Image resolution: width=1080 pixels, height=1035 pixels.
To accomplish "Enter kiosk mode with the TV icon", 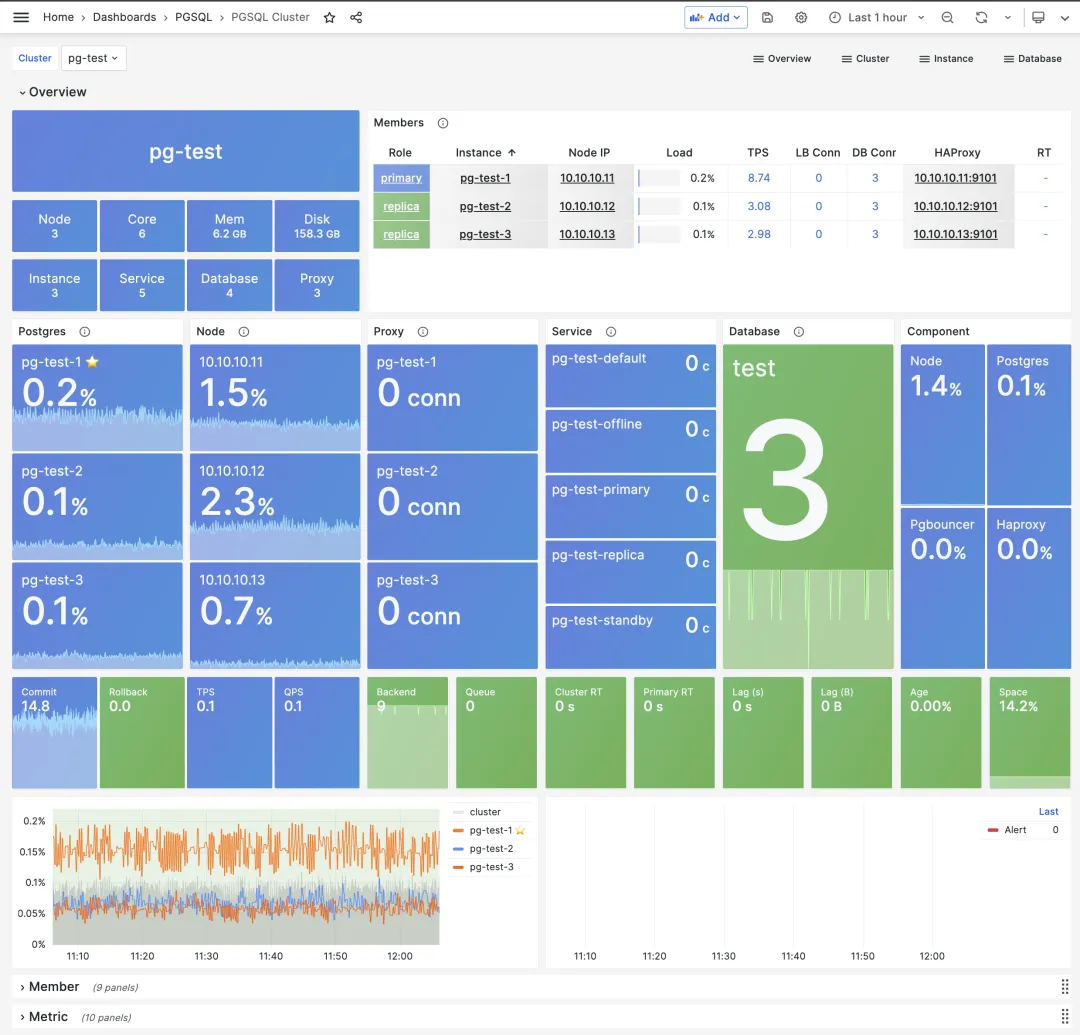I will 1036,17.
